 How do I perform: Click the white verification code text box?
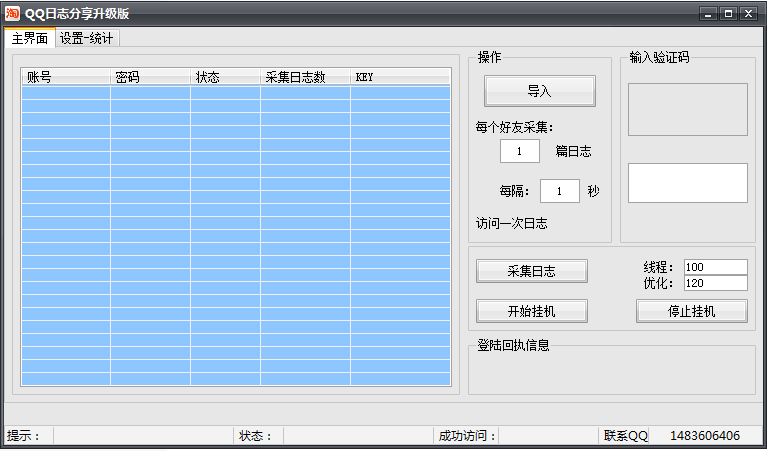[688, 183]
